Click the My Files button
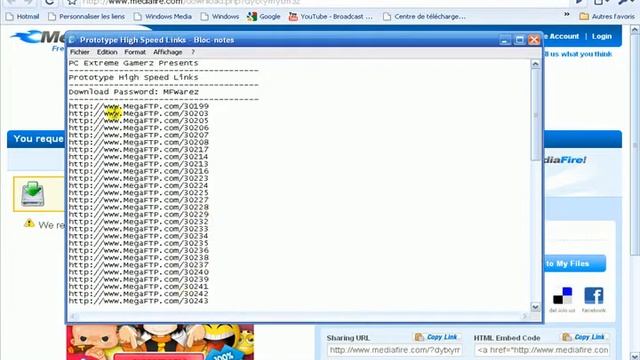 click(575, 264)
